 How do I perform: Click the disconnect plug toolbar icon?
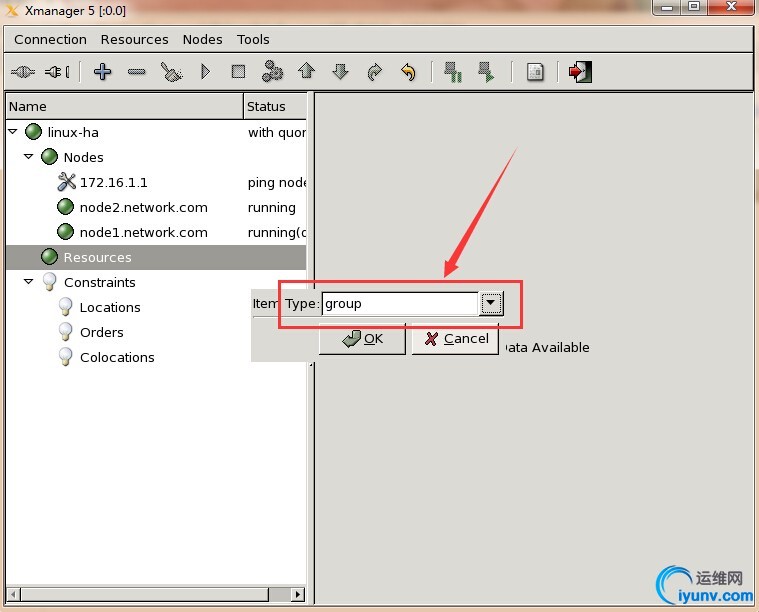(x=57, y=72)
